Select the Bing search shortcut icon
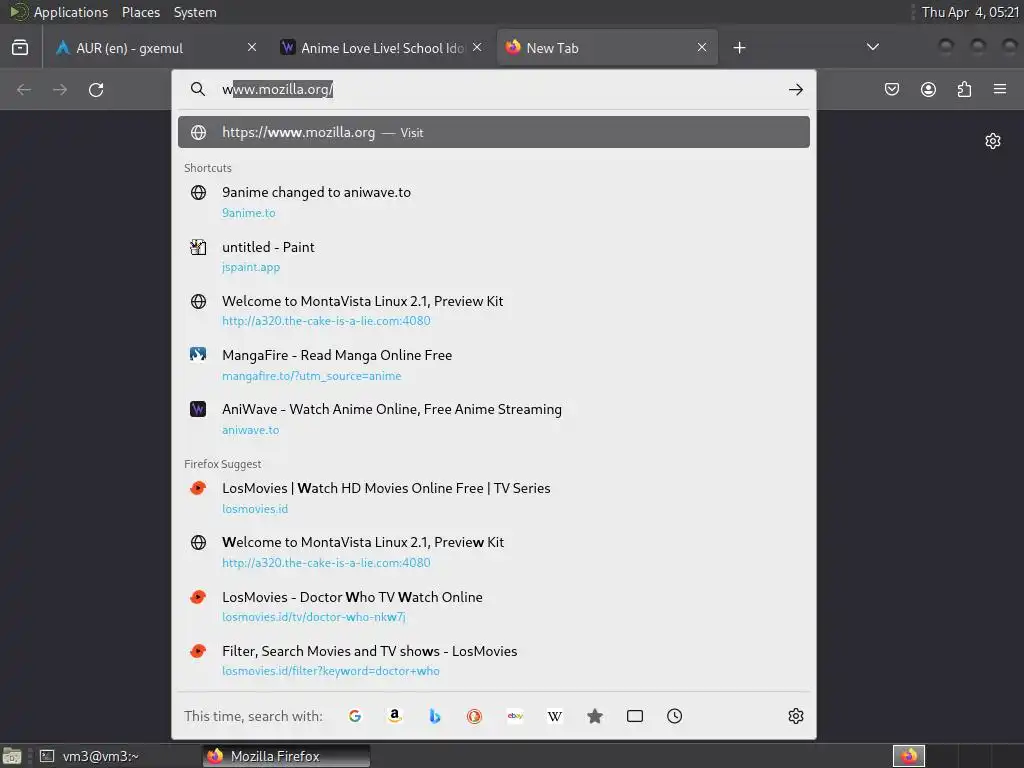This screenshot has height=768, width=1024. click(x=434, y=716)
